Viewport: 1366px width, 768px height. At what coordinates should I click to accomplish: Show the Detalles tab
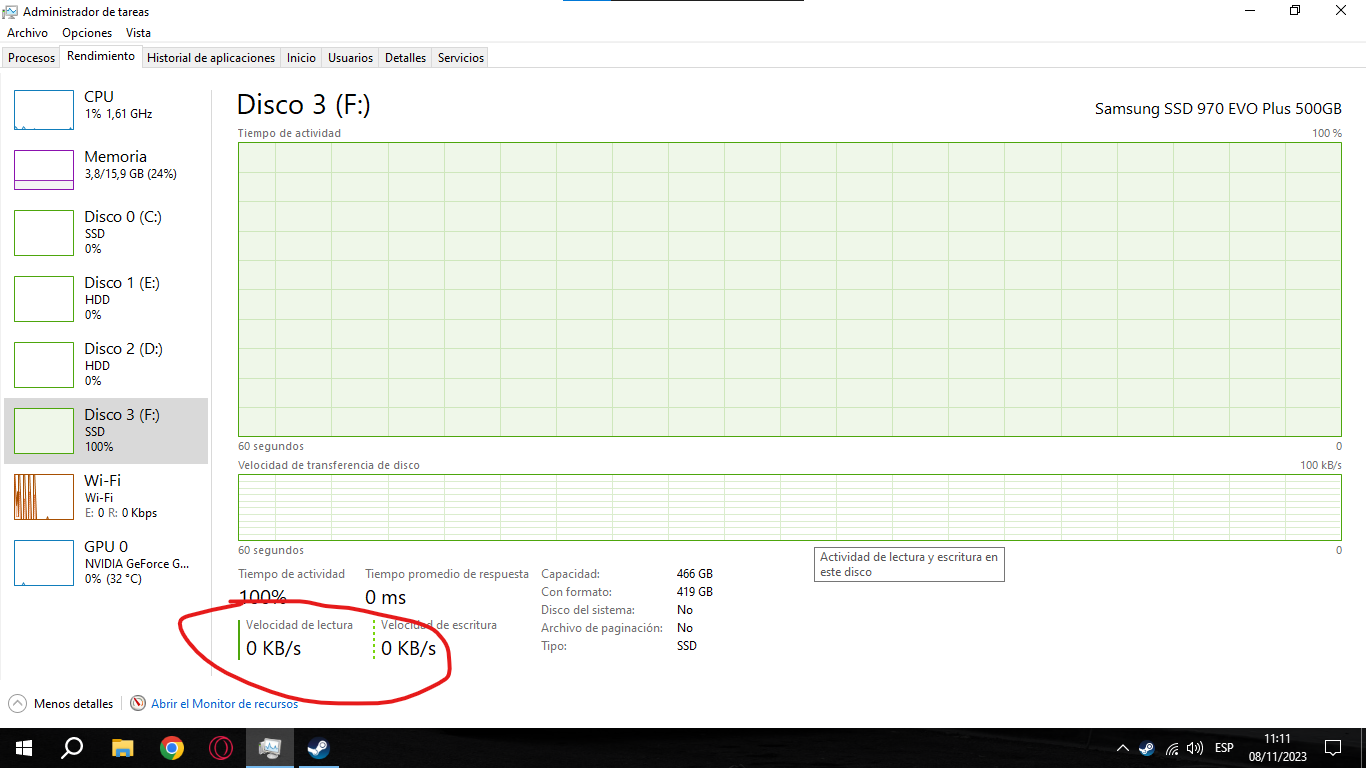point(406,58)
